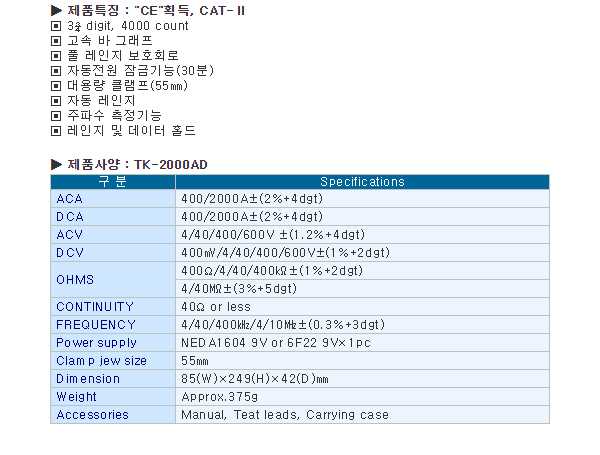Viewport: 600px width, 455px height.
Task: Click the square bullet beside '풀 레인지 보호회로'
Action: 56,56
